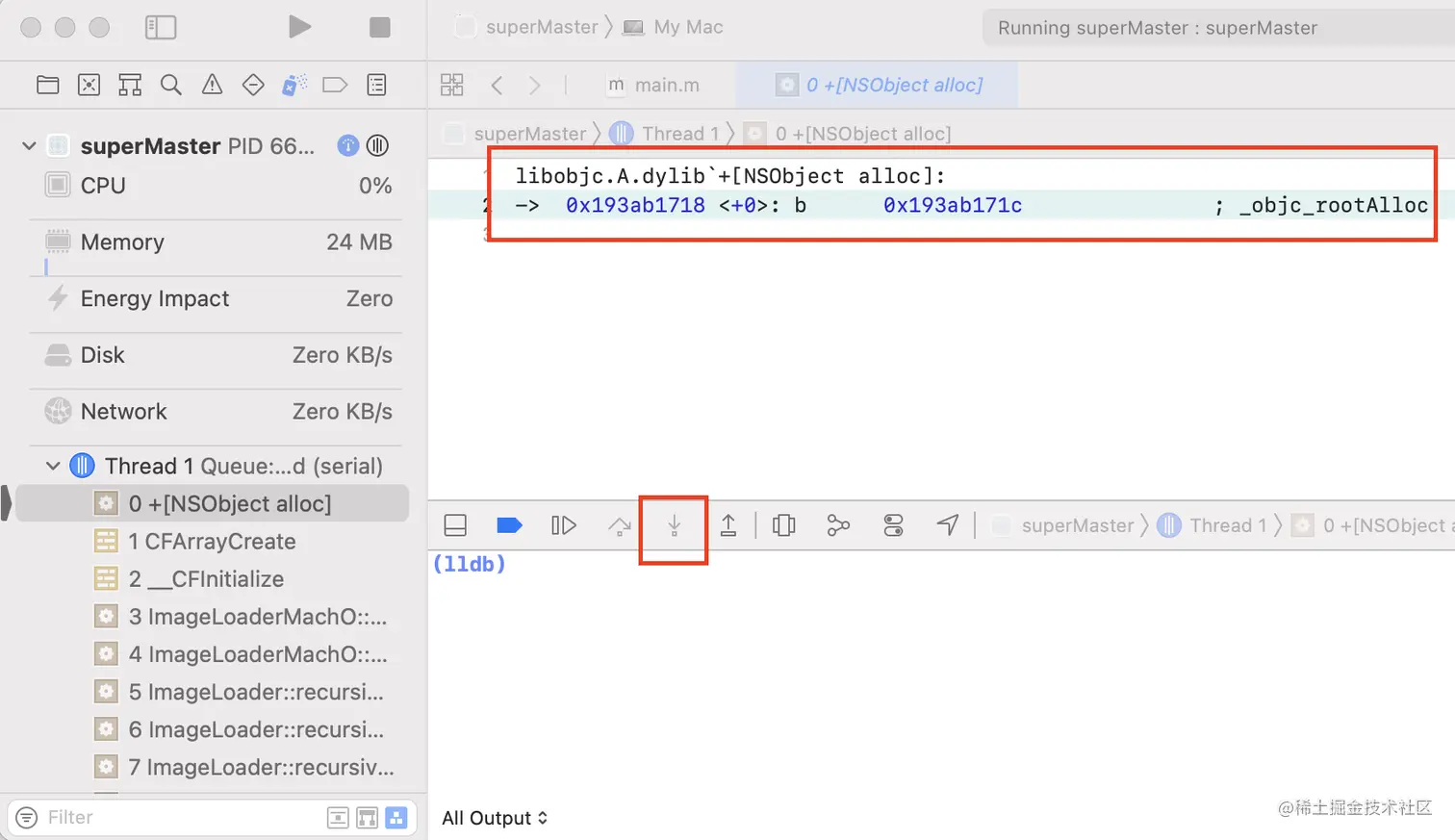1455x840 pixels.
Task: Select frame 5 ImageLoader::recursi
Action: click(x=214, y=692)
